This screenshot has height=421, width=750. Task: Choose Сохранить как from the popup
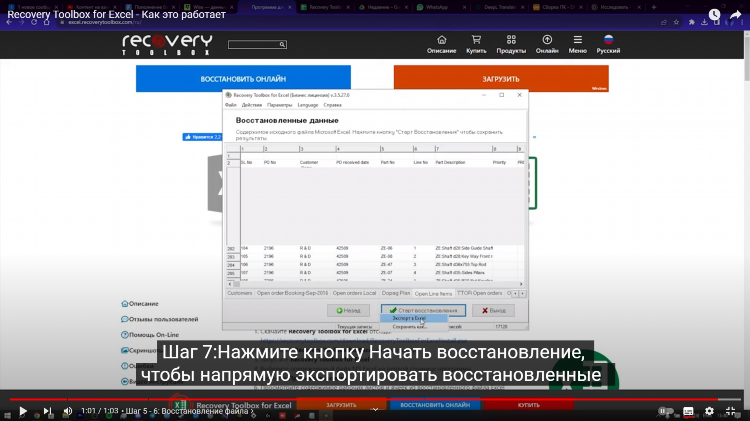point(413,327)
